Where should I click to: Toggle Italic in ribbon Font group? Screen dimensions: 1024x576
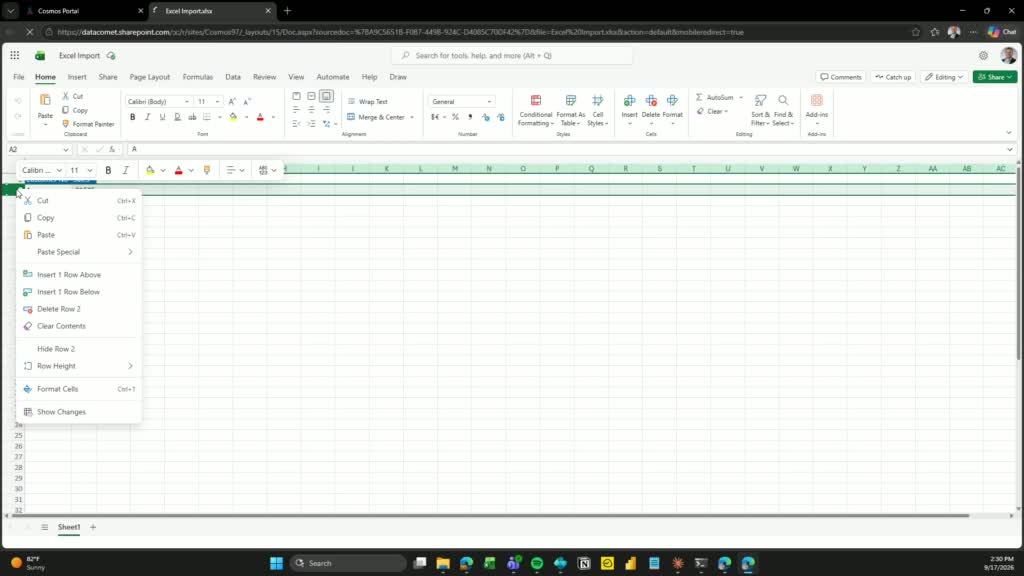148,117
